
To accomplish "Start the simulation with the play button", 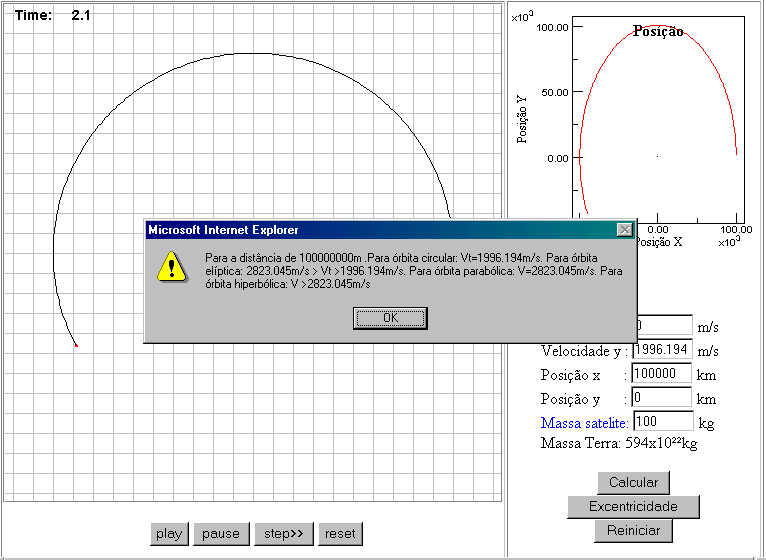I will click(x=169, y=534).
